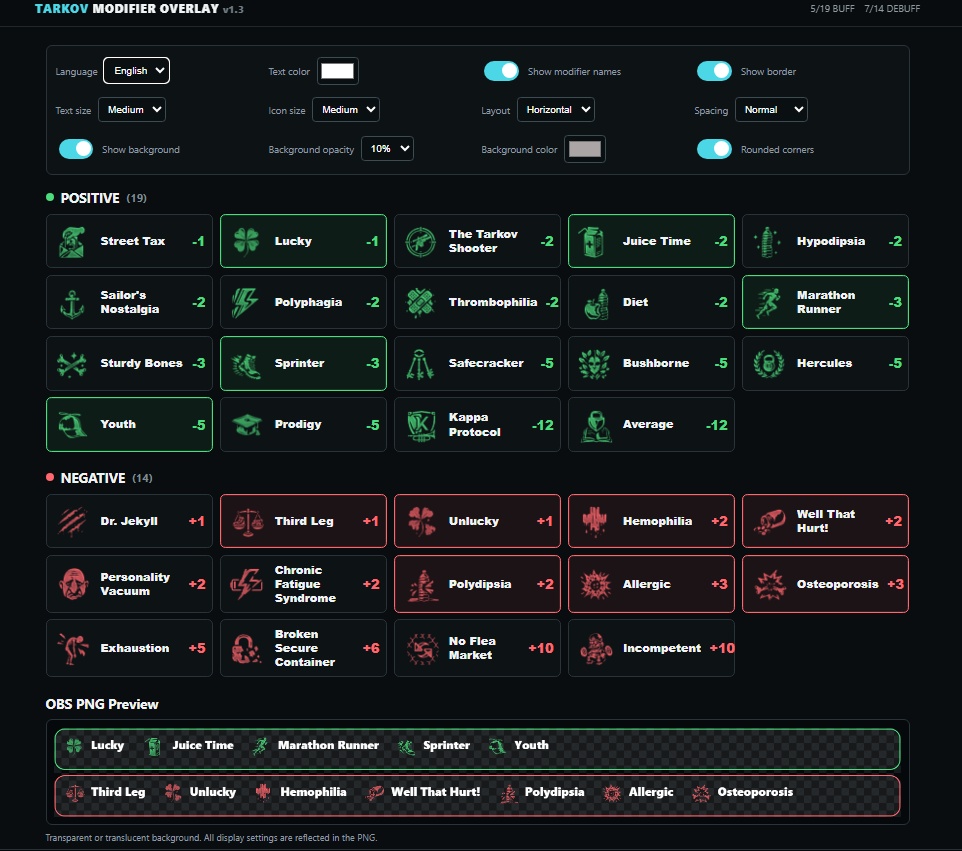
Task: Open the Text size dropdown
Action: pyautogui.click(x=132, y=110)
